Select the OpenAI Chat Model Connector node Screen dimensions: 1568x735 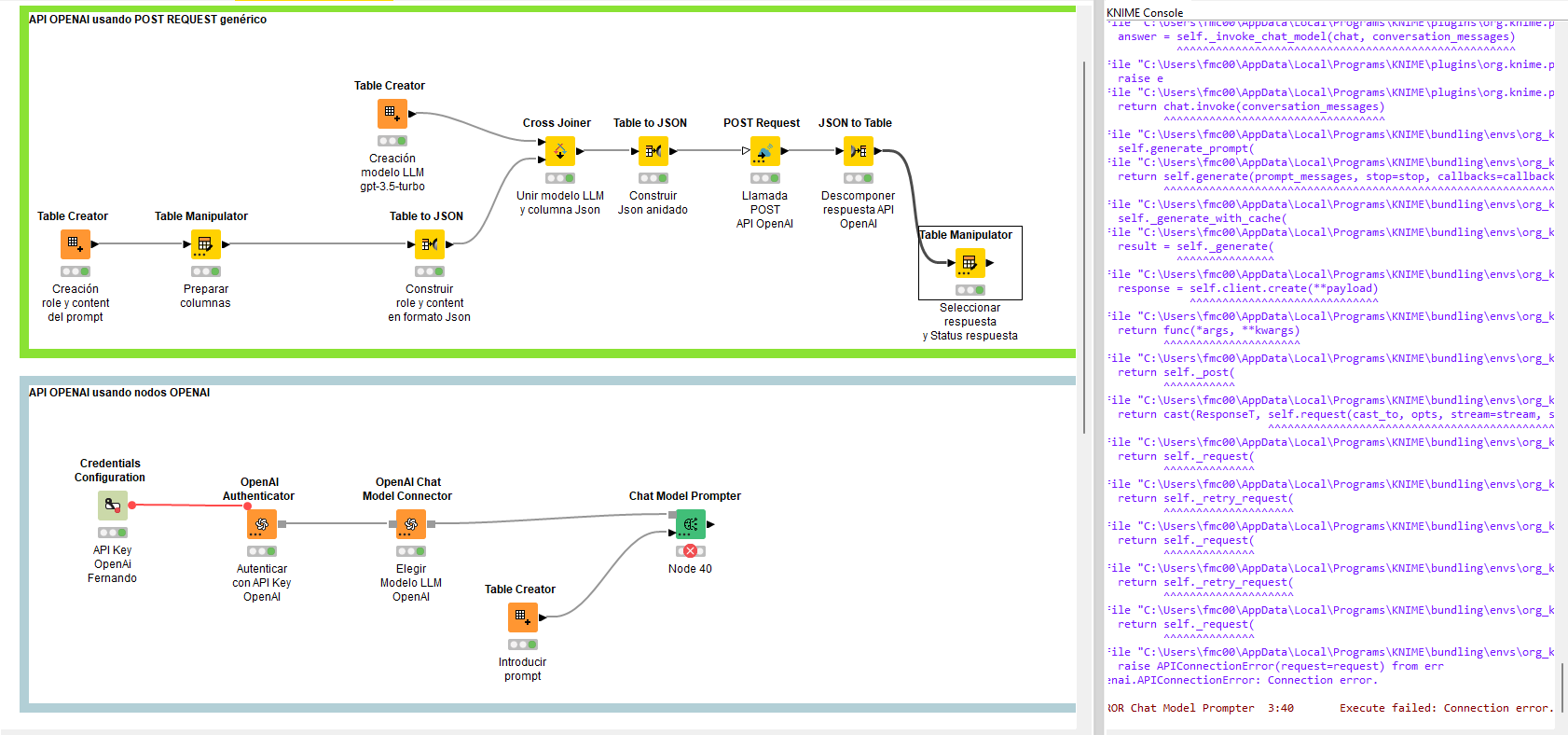(411, 524)
